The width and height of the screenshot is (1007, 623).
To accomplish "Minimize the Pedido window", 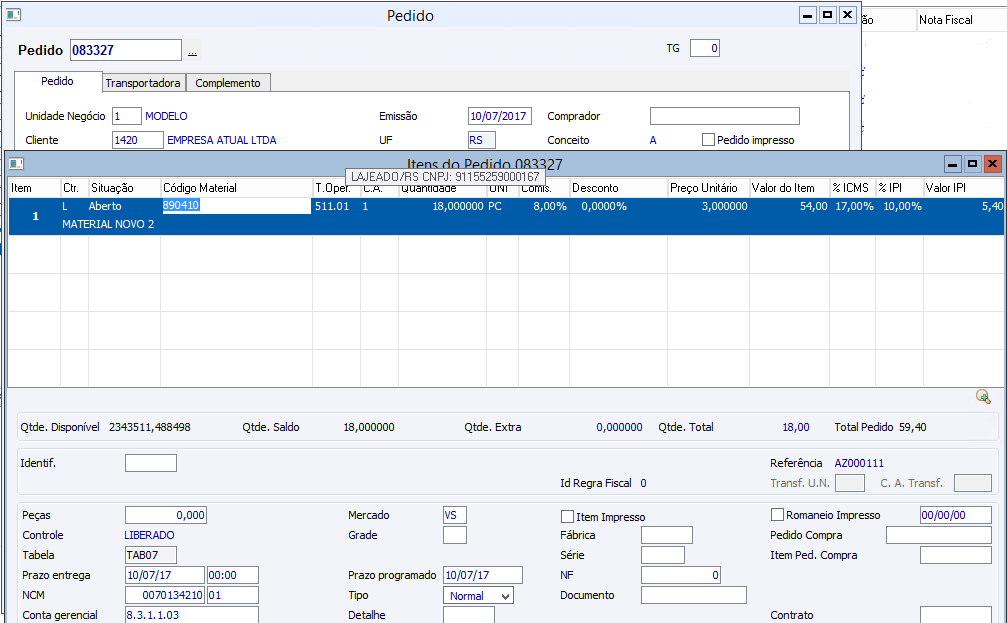I will 807,15.
